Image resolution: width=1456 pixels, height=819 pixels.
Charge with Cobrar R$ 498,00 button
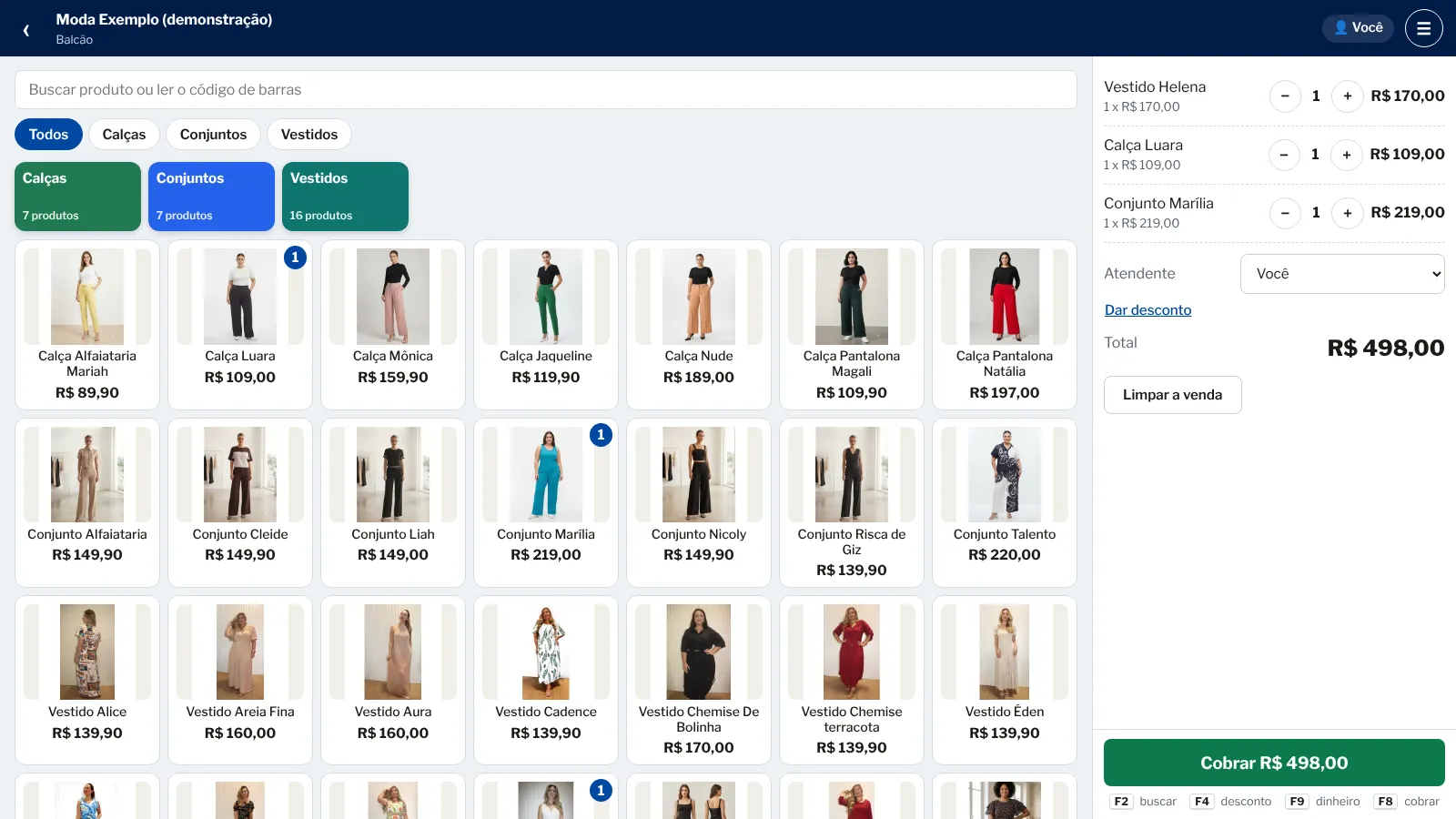(x=1274, y=763)
